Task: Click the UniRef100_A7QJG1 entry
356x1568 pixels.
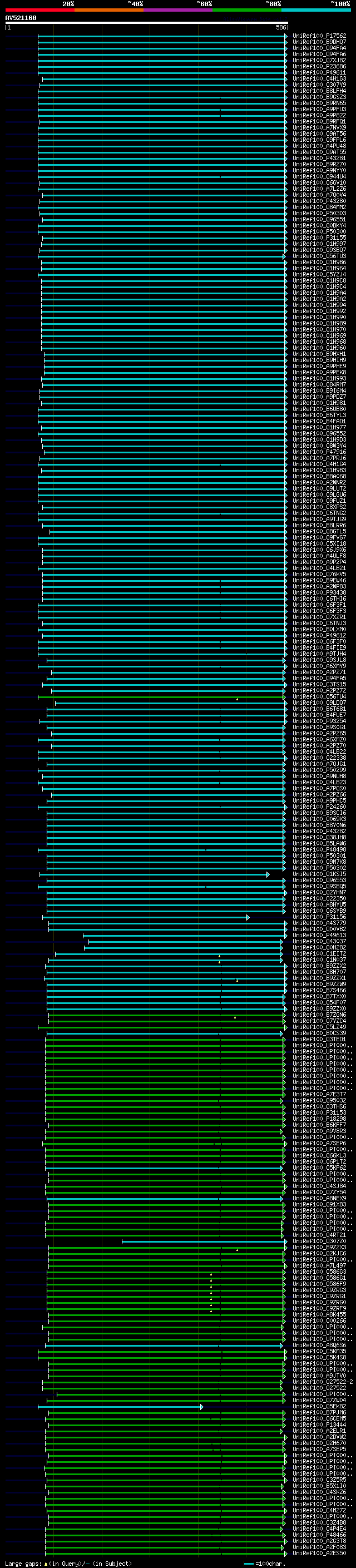Action: click(x=319, y=764)
